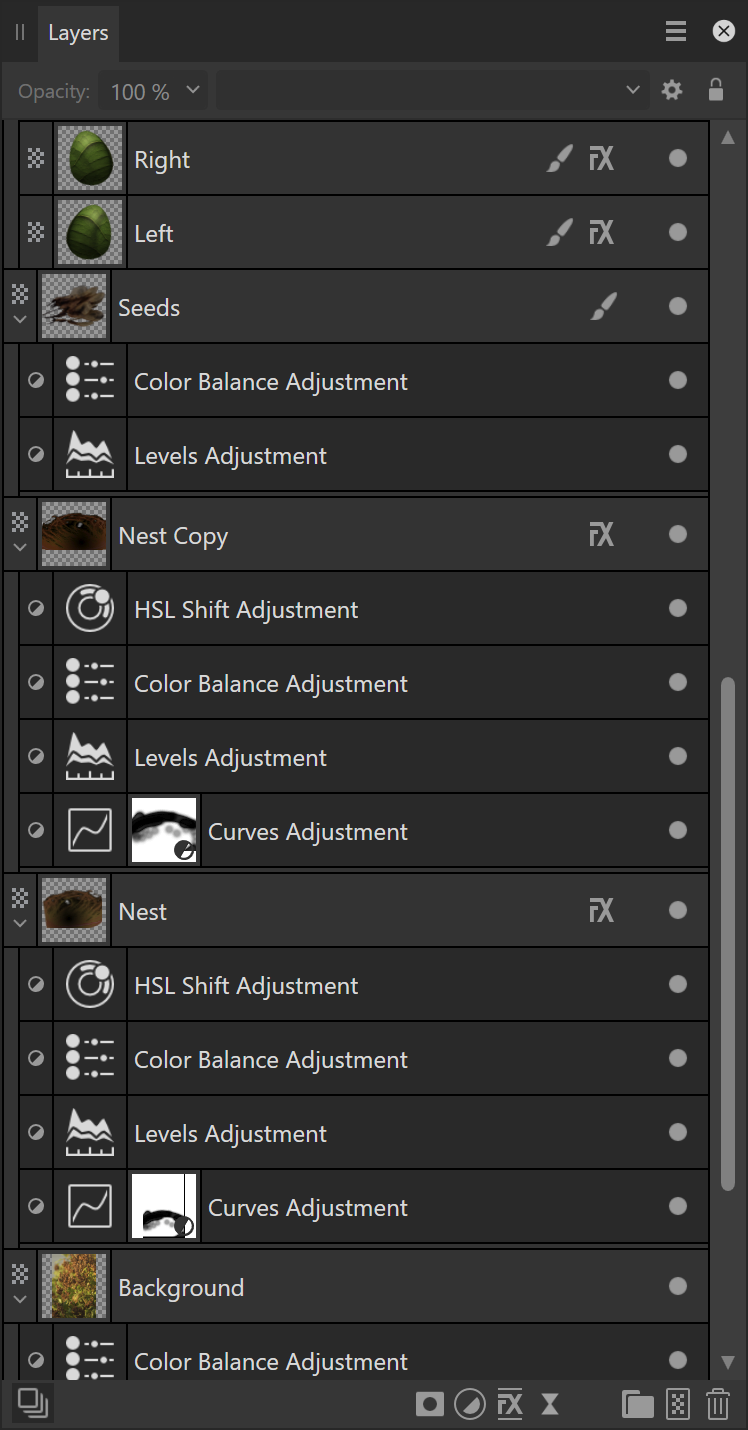This screenshot has height=1430, width=748.
Task: Open Adjustments from the bottom toolbar
Action: [469, 1404]
